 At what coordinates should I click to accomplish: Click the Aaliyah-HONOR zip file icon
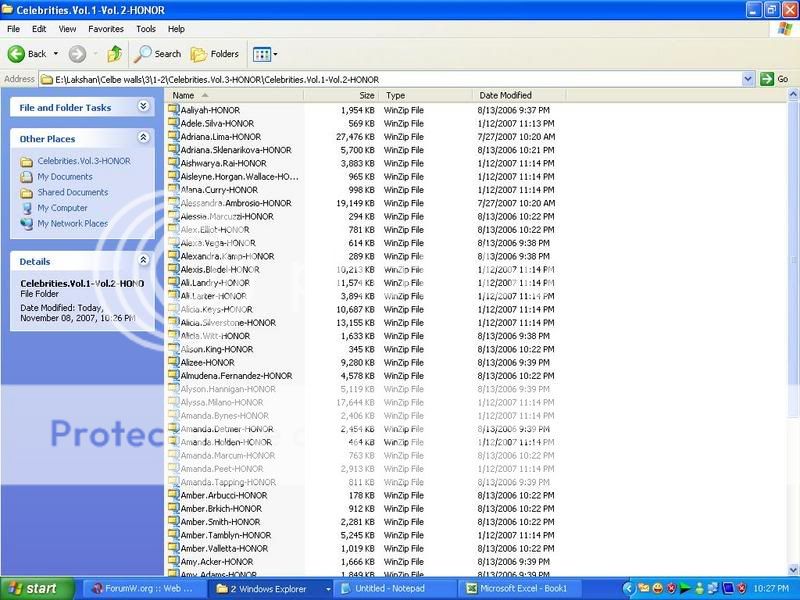point(173,110)
